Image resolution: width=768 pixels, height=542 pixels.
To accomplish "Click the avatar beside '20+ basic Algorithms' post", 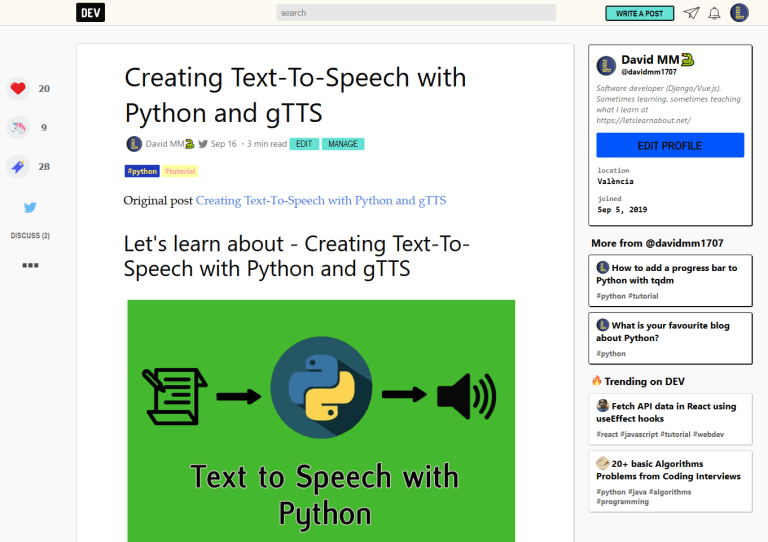I will point(602,463).
